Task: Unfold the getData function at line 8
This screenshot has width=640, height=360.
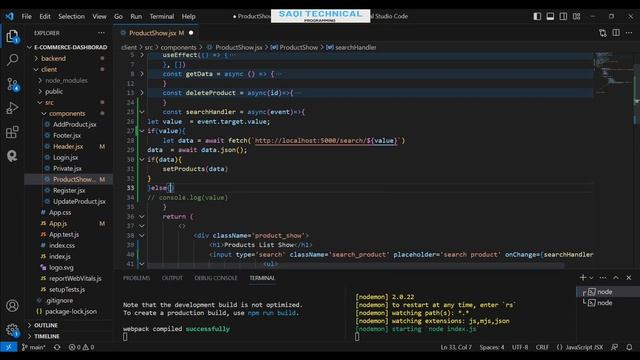Action: [142, 74]
